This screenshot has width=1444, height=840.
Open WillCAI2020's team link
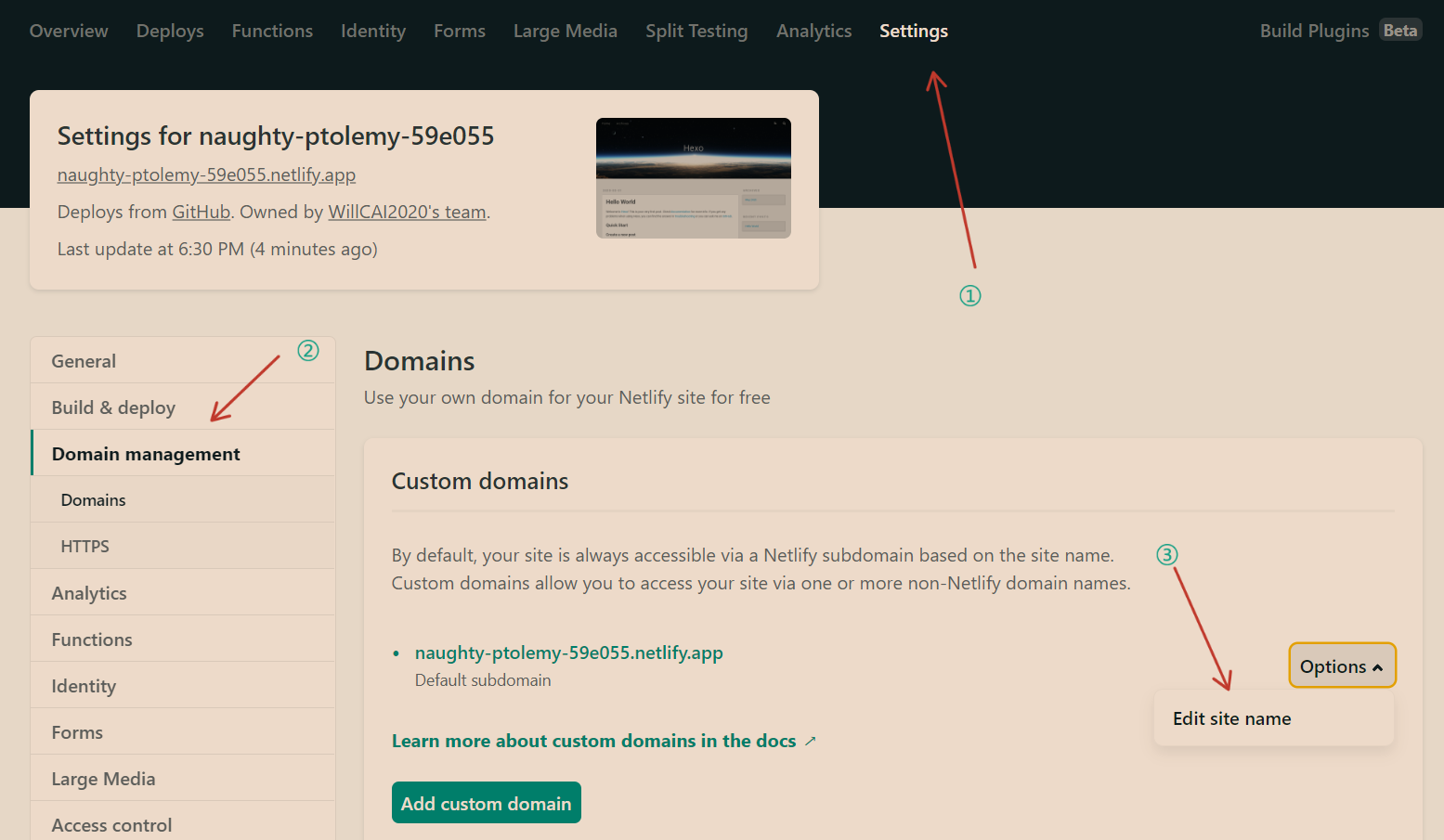pyautogui.click(x=408, y=212)
